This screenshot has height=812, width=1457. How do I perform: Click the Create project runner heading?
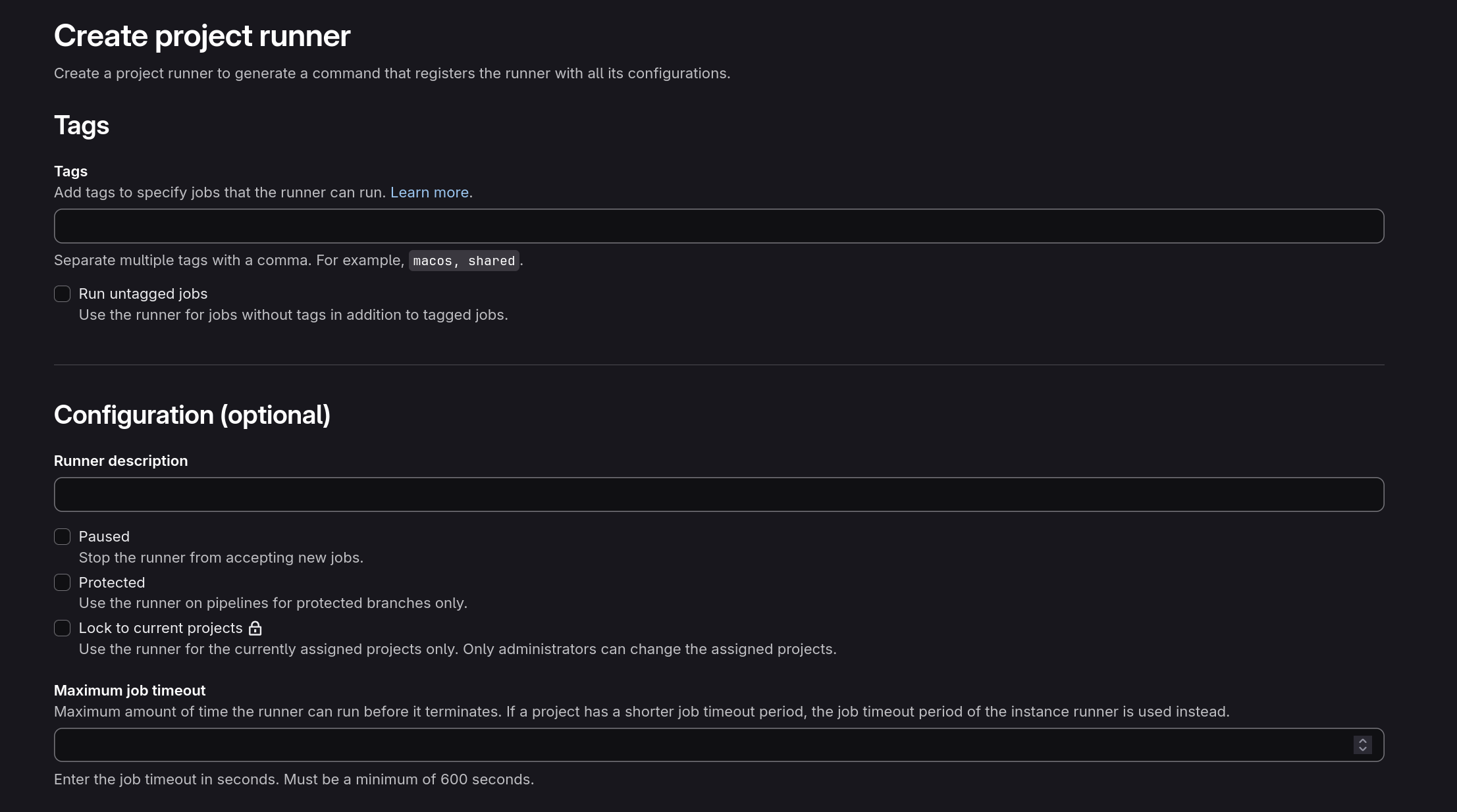[202, 35]
